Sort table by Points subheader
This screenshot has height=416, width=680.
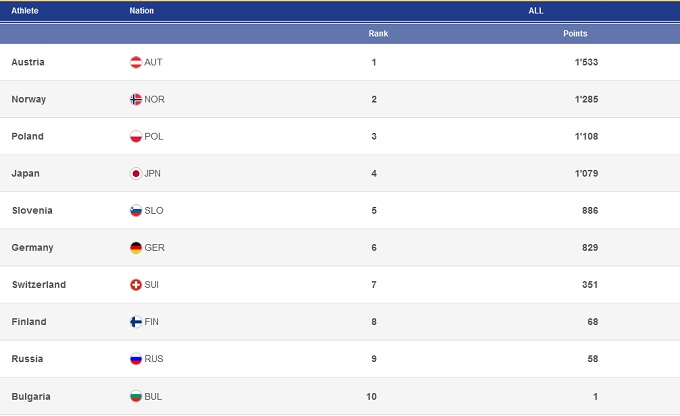tap(575, 33)
